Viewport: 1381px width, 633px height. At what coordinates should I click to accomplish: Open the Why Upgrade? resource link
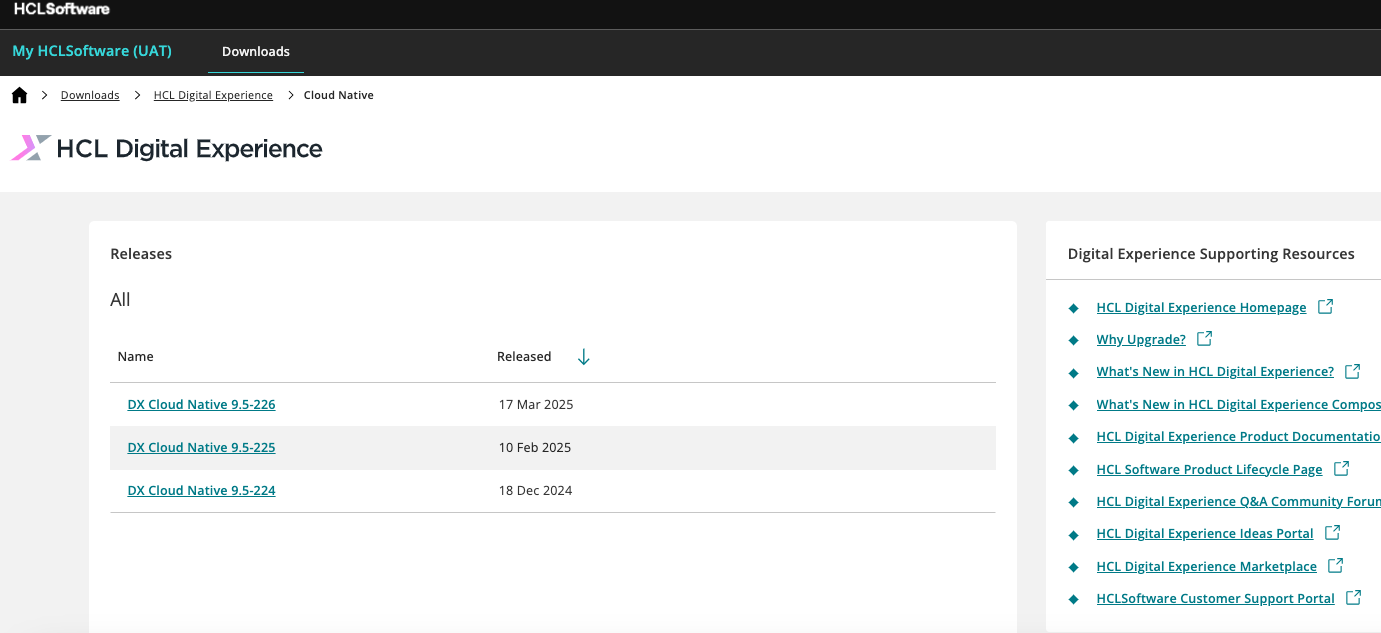1140,339
